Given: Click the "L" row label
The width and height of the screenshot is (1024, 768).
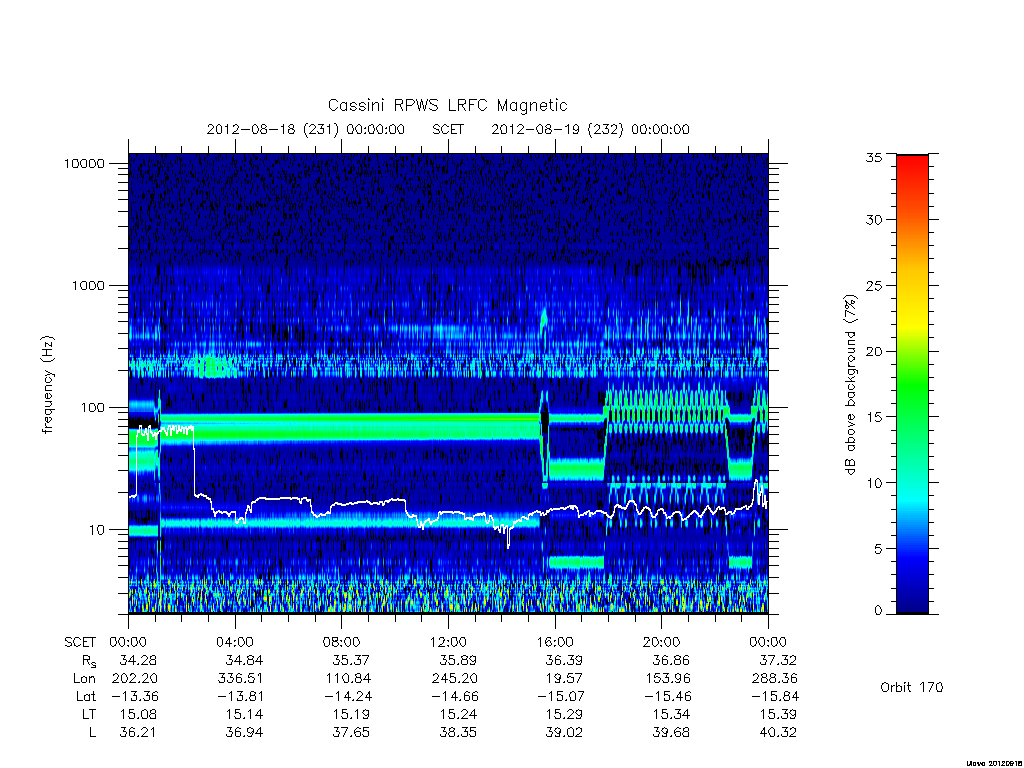Looking at the screenshot, I should pyautogui.click(x=92, y=732).
